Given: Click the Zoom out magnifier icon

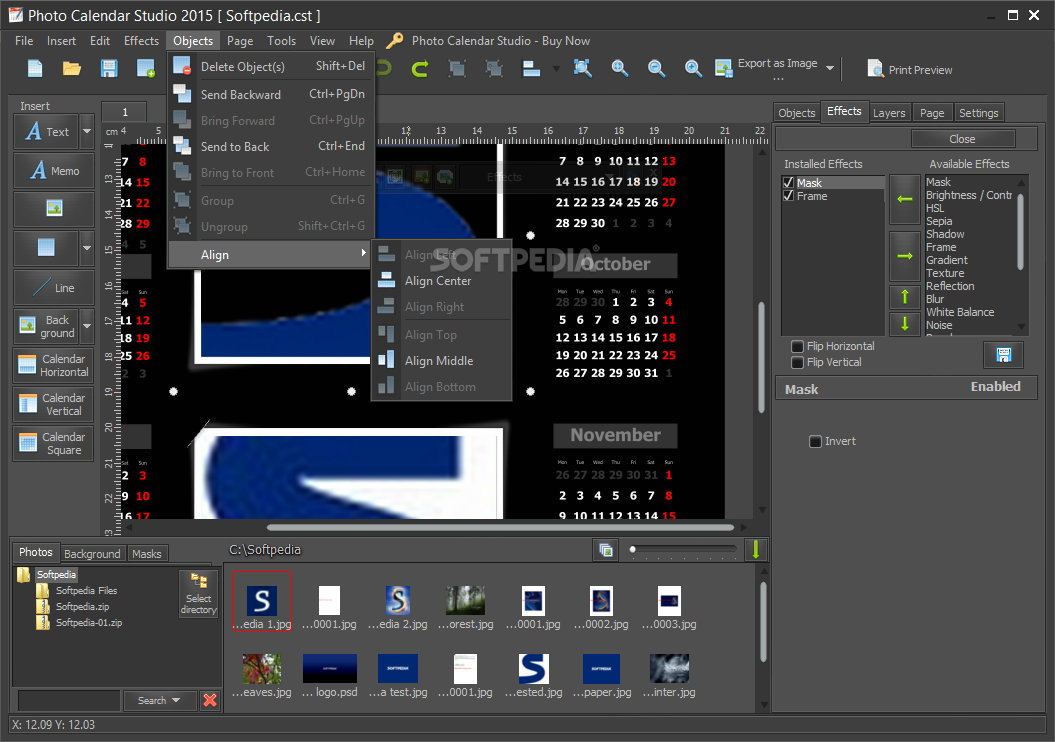Looking at the screenshot, I should pyautogui.click(x=656, y=69).
